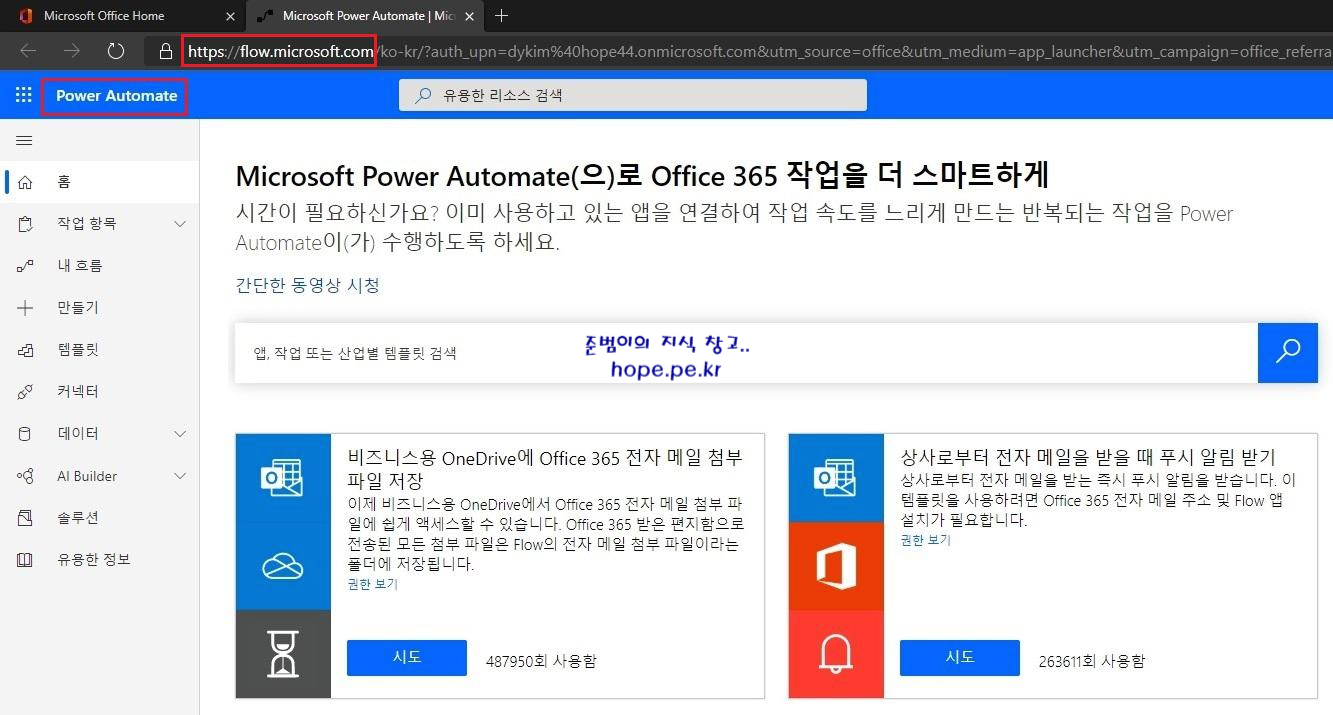Click the orange Office 365 icon on card
Image resolution: width=1333 pixels, height=715 pixels.
click(836, 566)
